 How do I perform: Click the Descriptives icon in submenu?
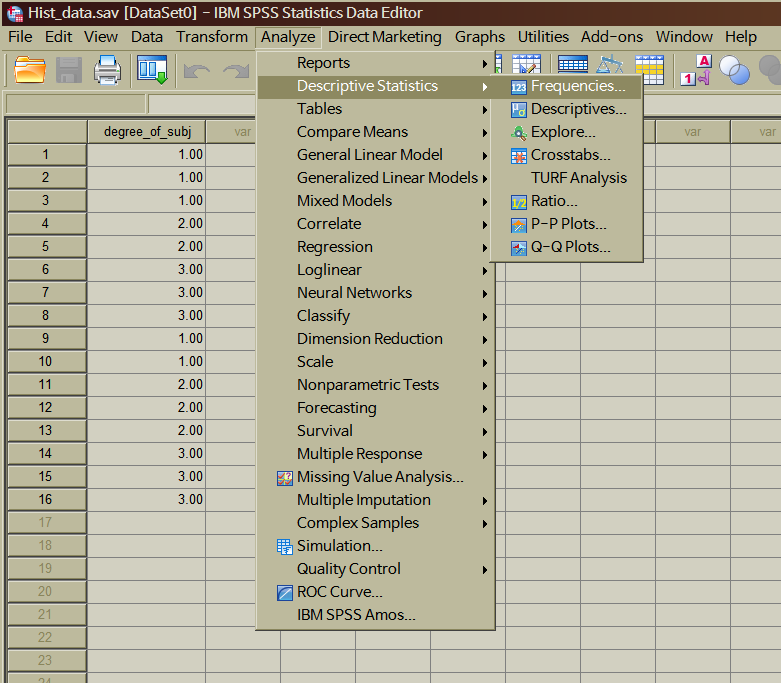519,110
